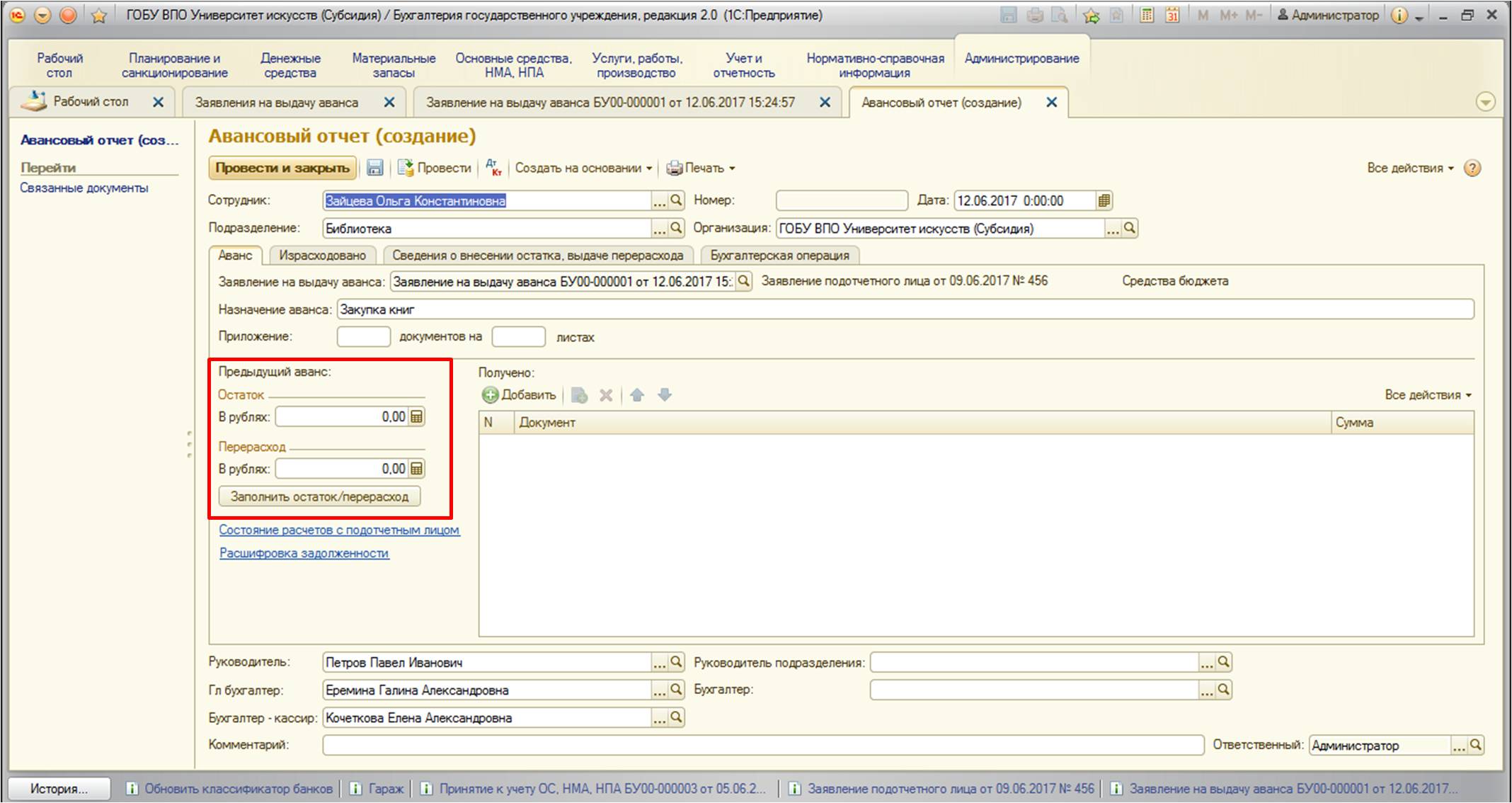
Task: Click the M- memory subtract button
Action: (1253, 15)
